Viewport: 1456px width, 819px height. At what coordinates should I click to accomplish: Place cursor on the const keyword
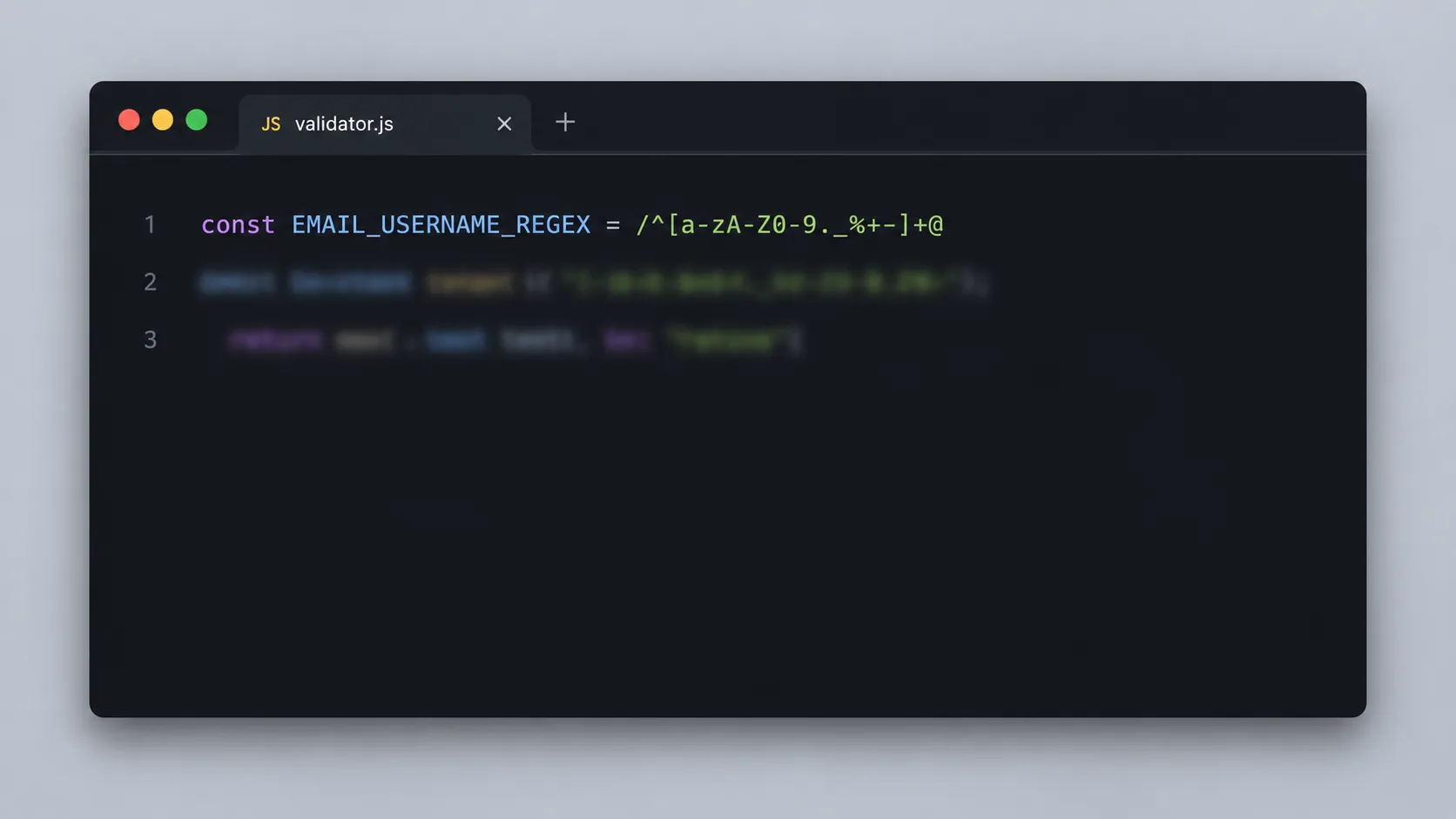238,225
